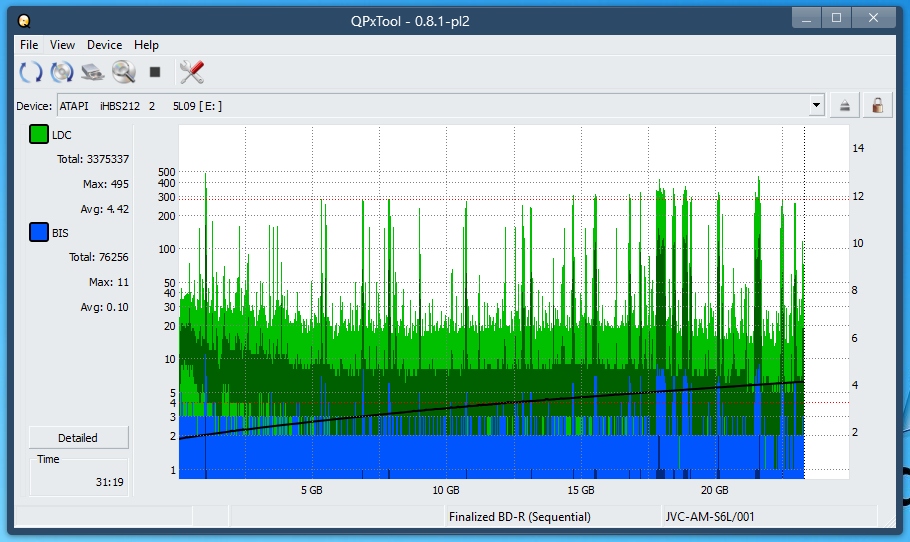Click the Detailed button

pos(78,438)
